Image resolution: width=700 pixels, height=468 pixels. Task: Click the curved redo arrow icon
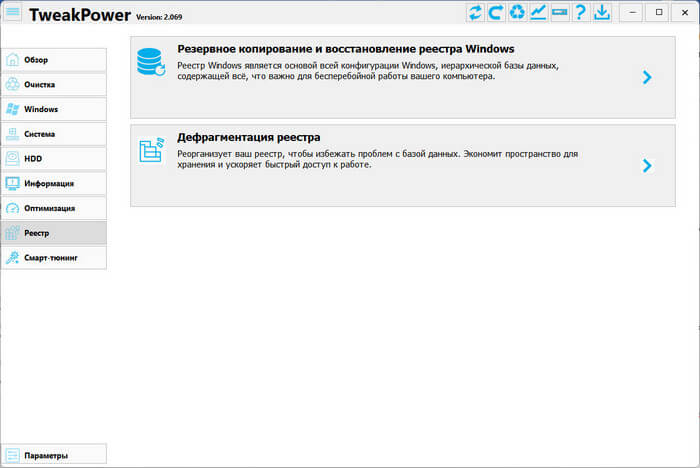(496, 13)
